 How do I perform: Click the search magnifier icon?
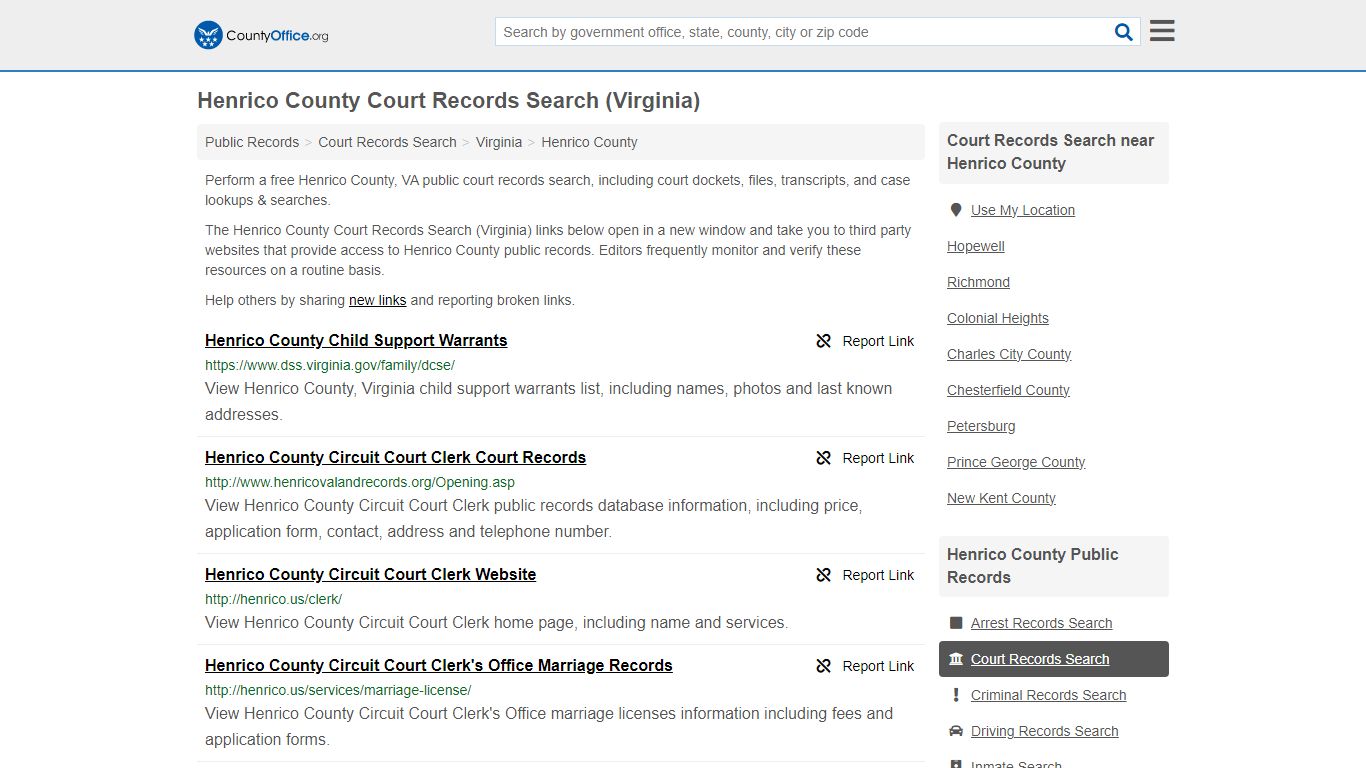(x=1124, y=32)
